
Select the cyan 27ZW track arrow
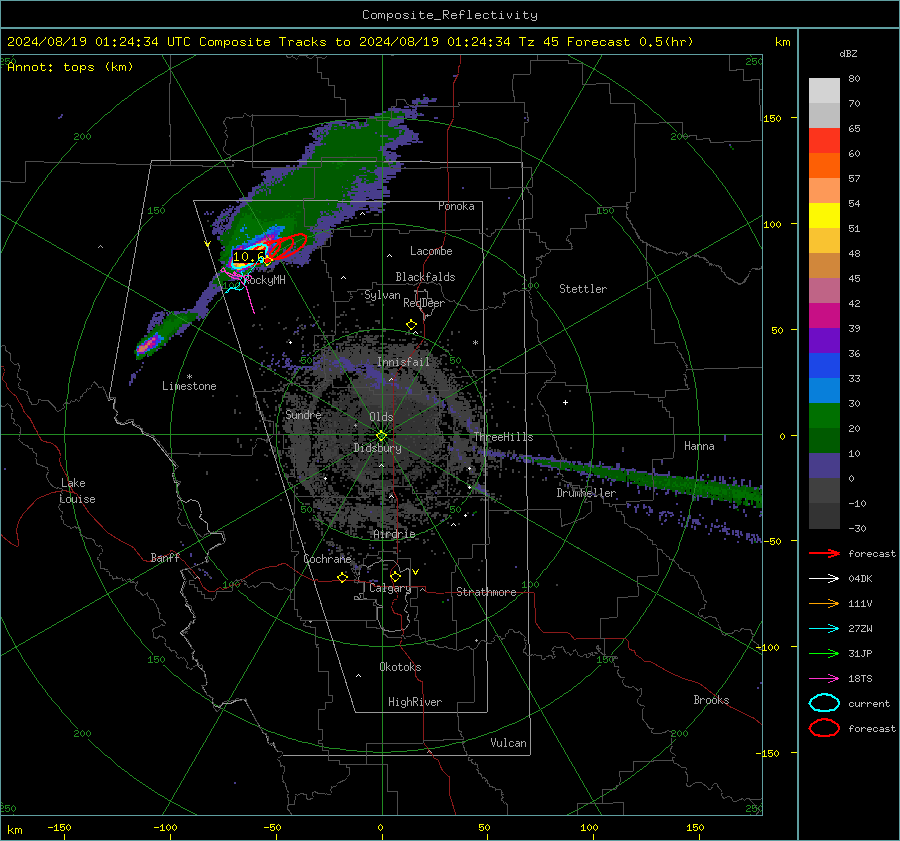click(x=824, y=629)
